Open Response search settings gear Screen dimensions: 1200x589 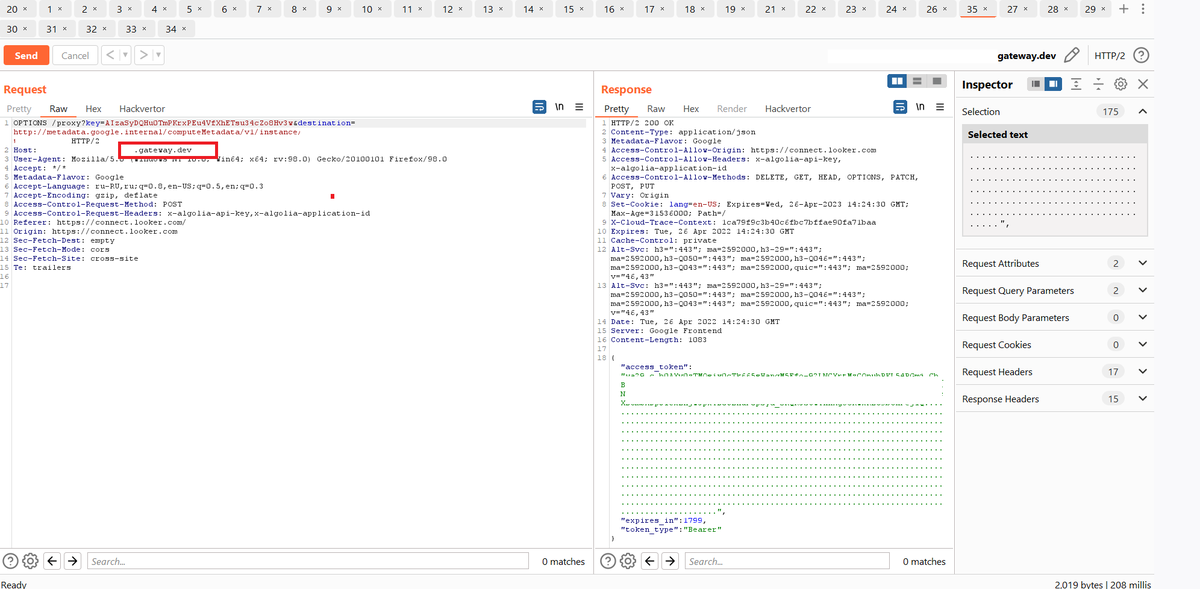click(629, 561)
